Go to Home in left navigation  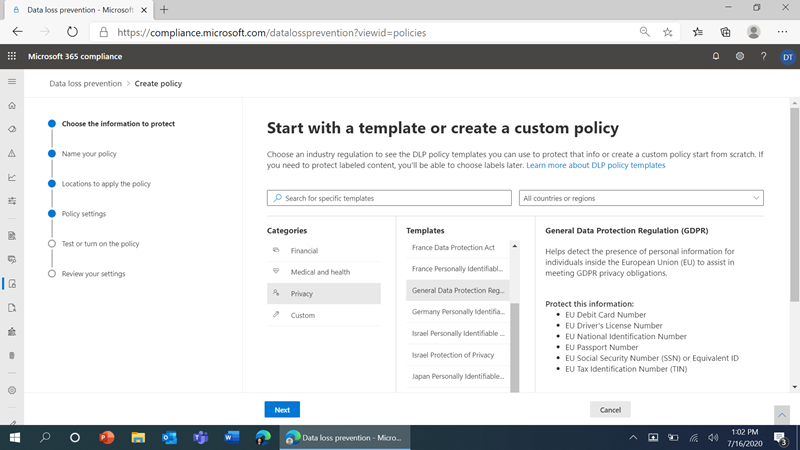pyautogui.click(x=12, y=106)
